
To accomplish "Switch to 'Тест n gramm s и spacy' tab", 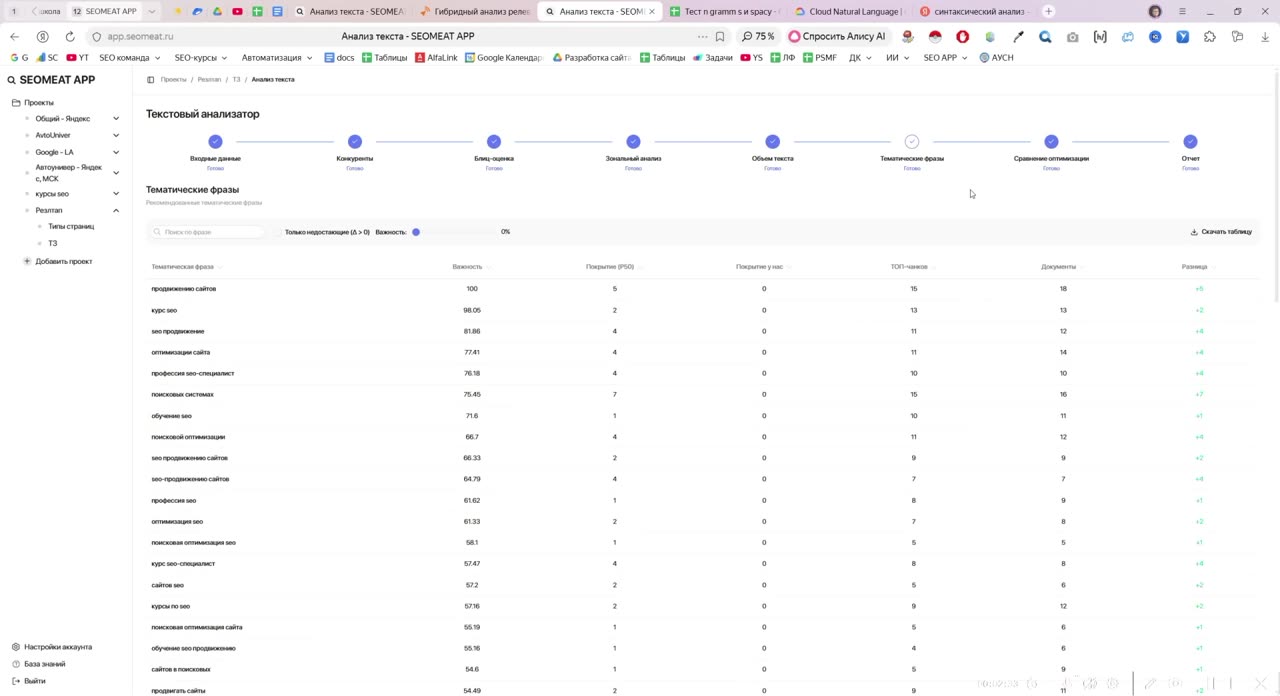I will click(724, 11).
